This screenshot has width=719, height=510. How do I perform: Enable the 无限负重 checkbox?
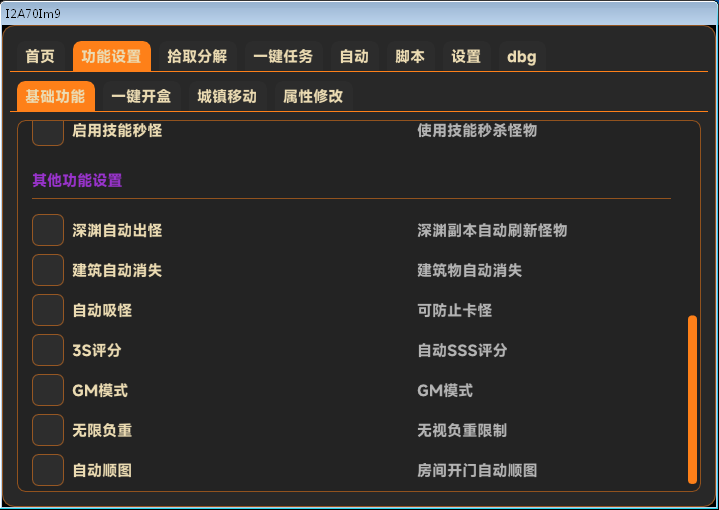pyautogui.click(x=48, y=430)
